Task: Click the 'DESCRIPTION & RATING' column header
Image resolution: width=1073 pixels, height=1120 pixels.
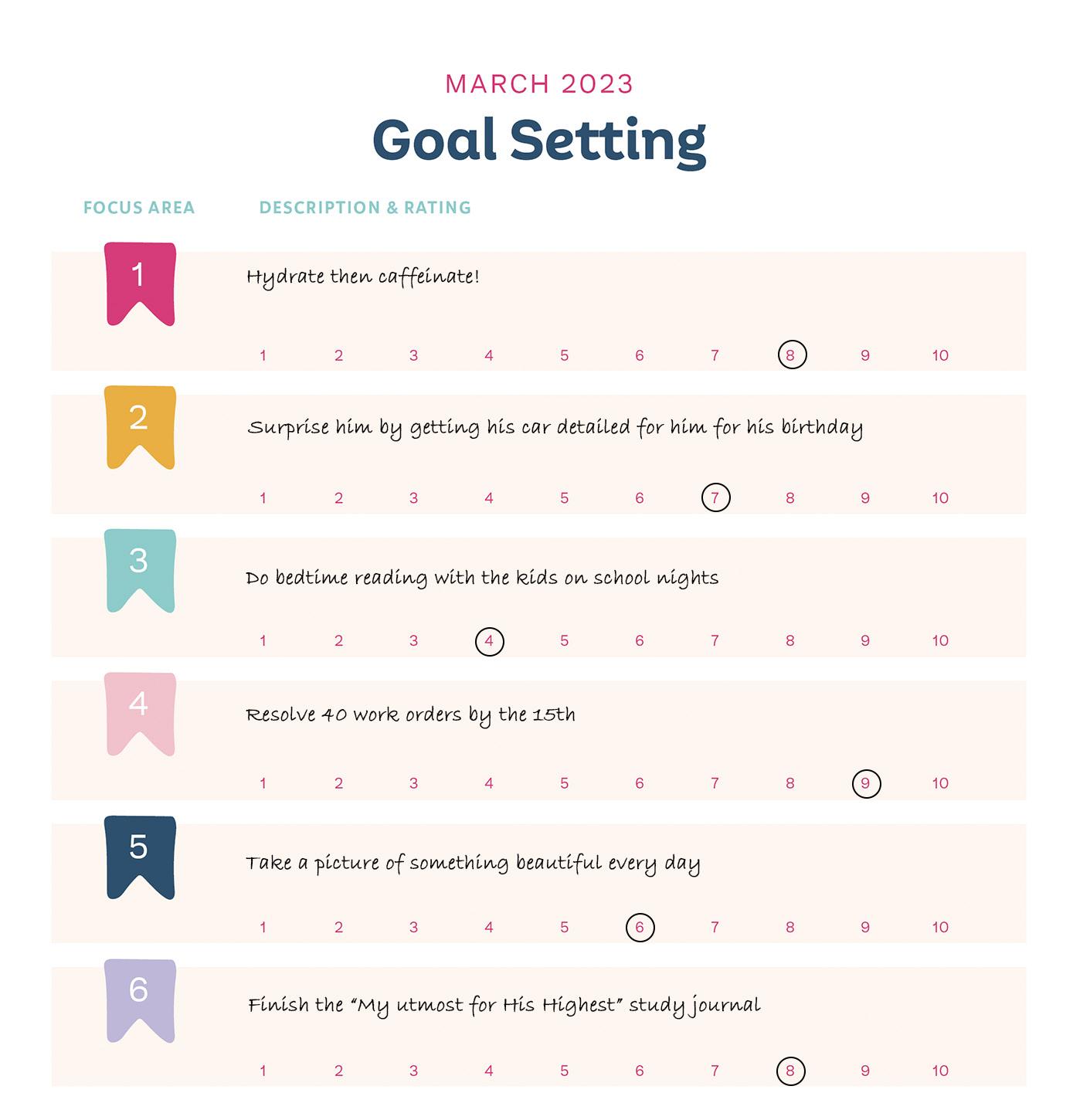Action: 365,208
